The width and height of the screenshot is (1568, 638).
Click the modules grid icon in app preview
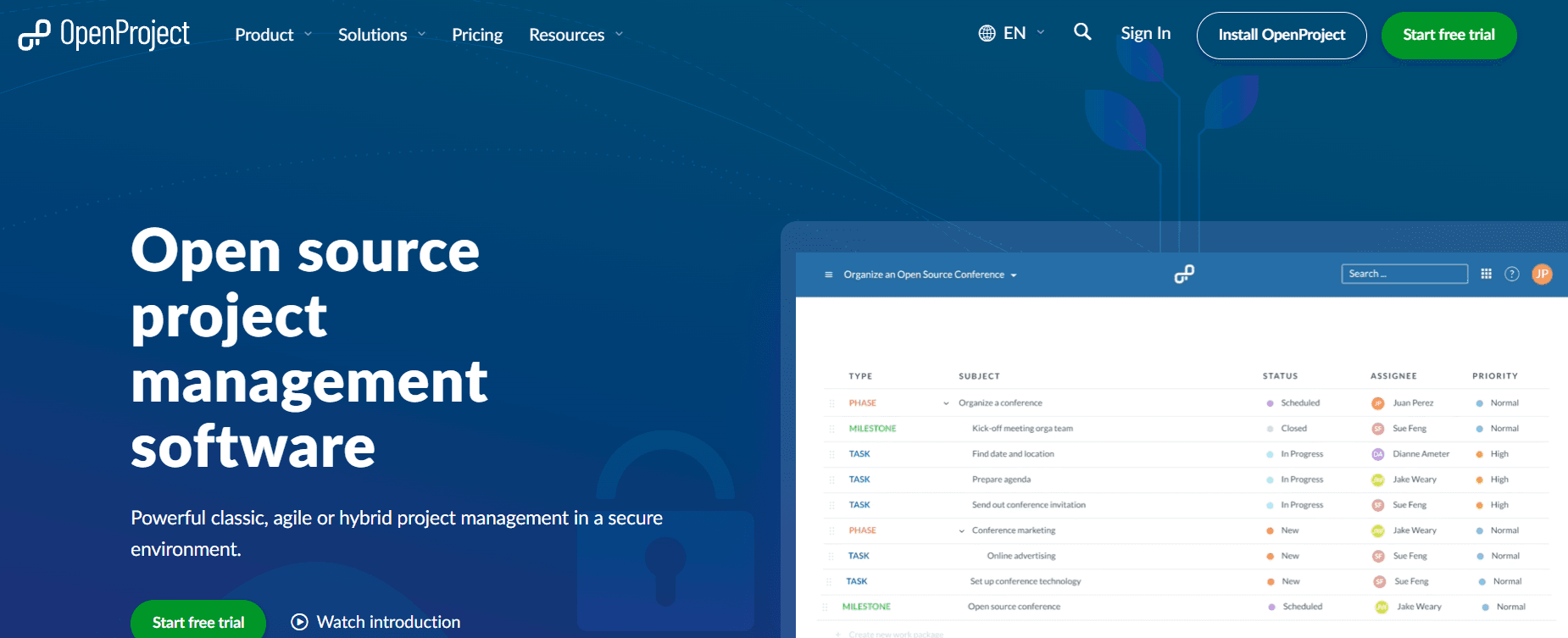(x=1486, y=274)
